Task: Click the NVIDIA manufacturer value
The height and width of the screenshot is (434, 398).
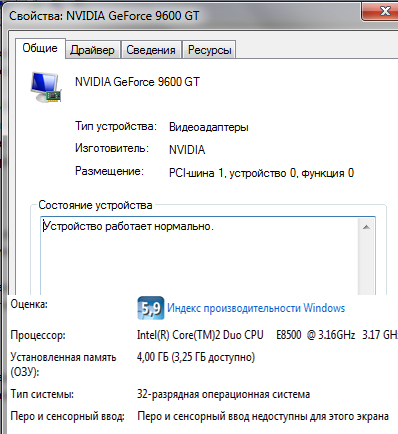Action: 187,150
